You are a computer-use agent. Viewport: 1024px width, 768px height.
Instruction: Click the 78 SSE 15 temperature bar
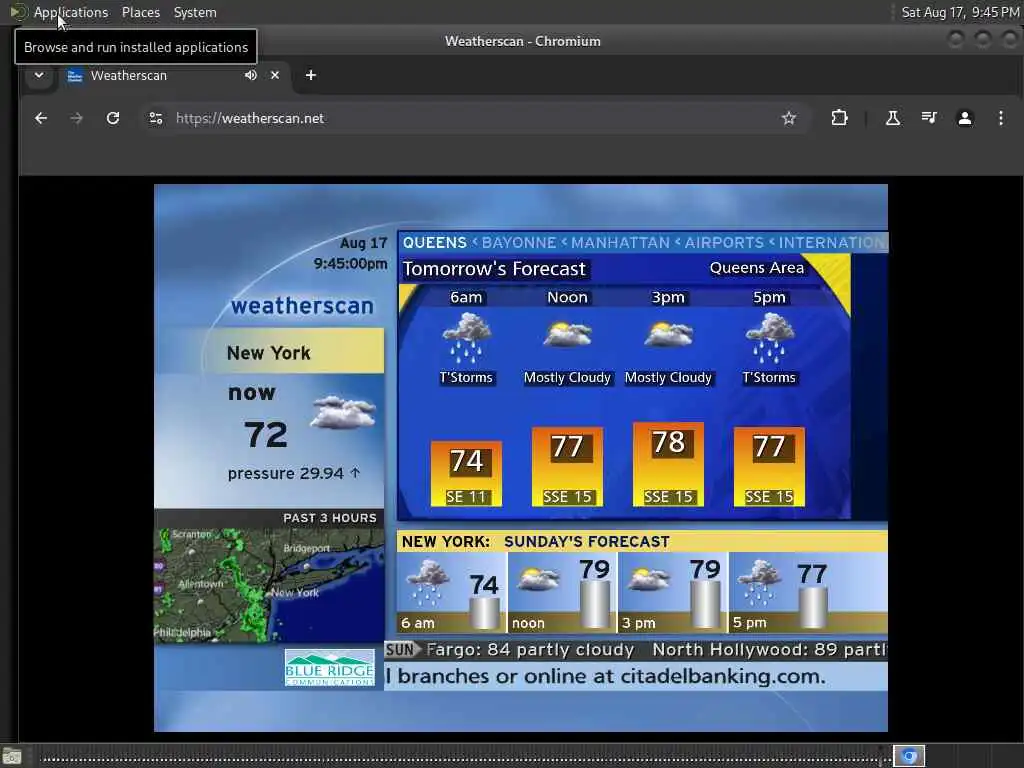coord(668,464)
